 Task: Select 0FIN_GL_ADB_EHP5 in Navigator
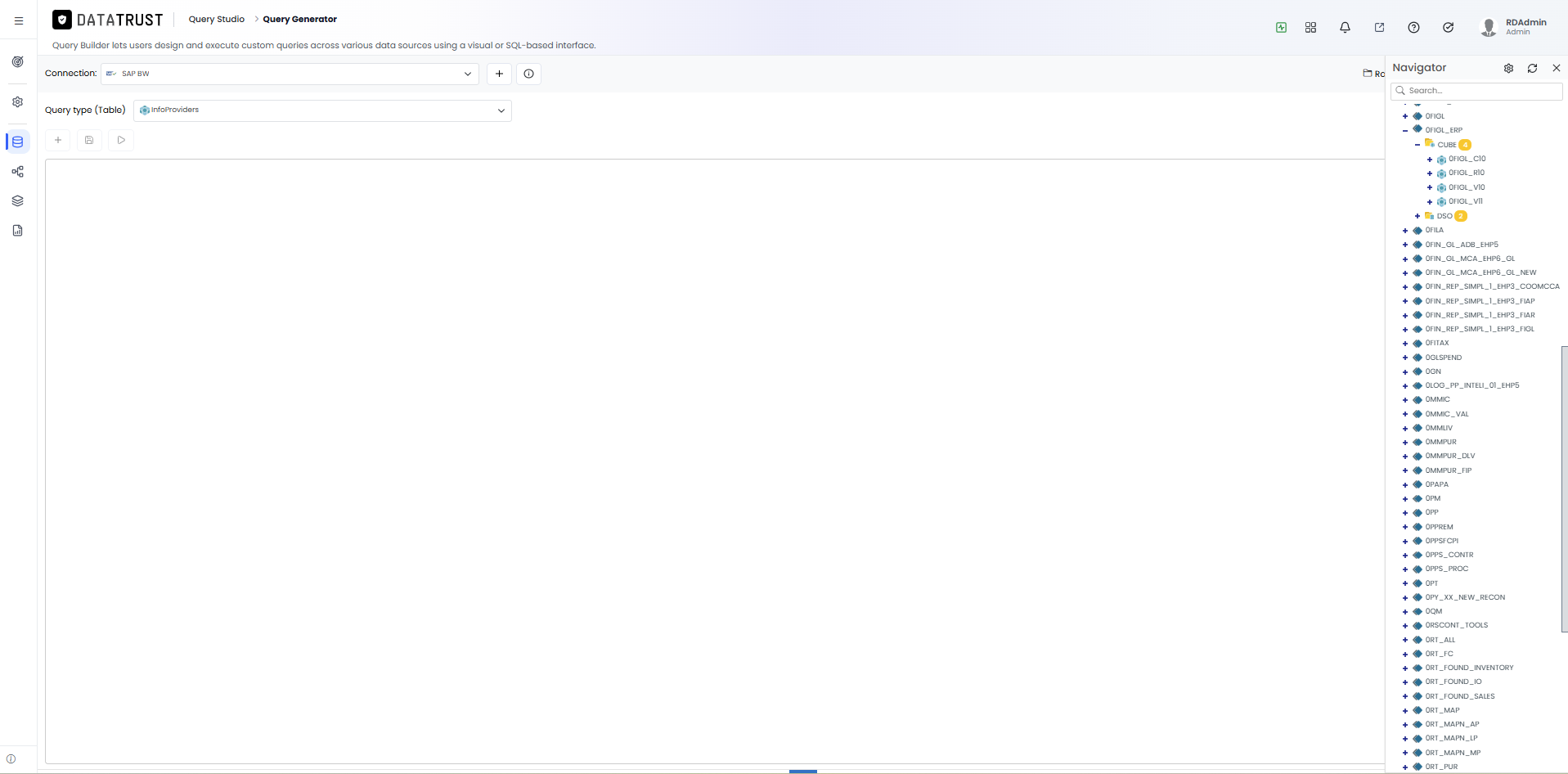[1462, 245]
